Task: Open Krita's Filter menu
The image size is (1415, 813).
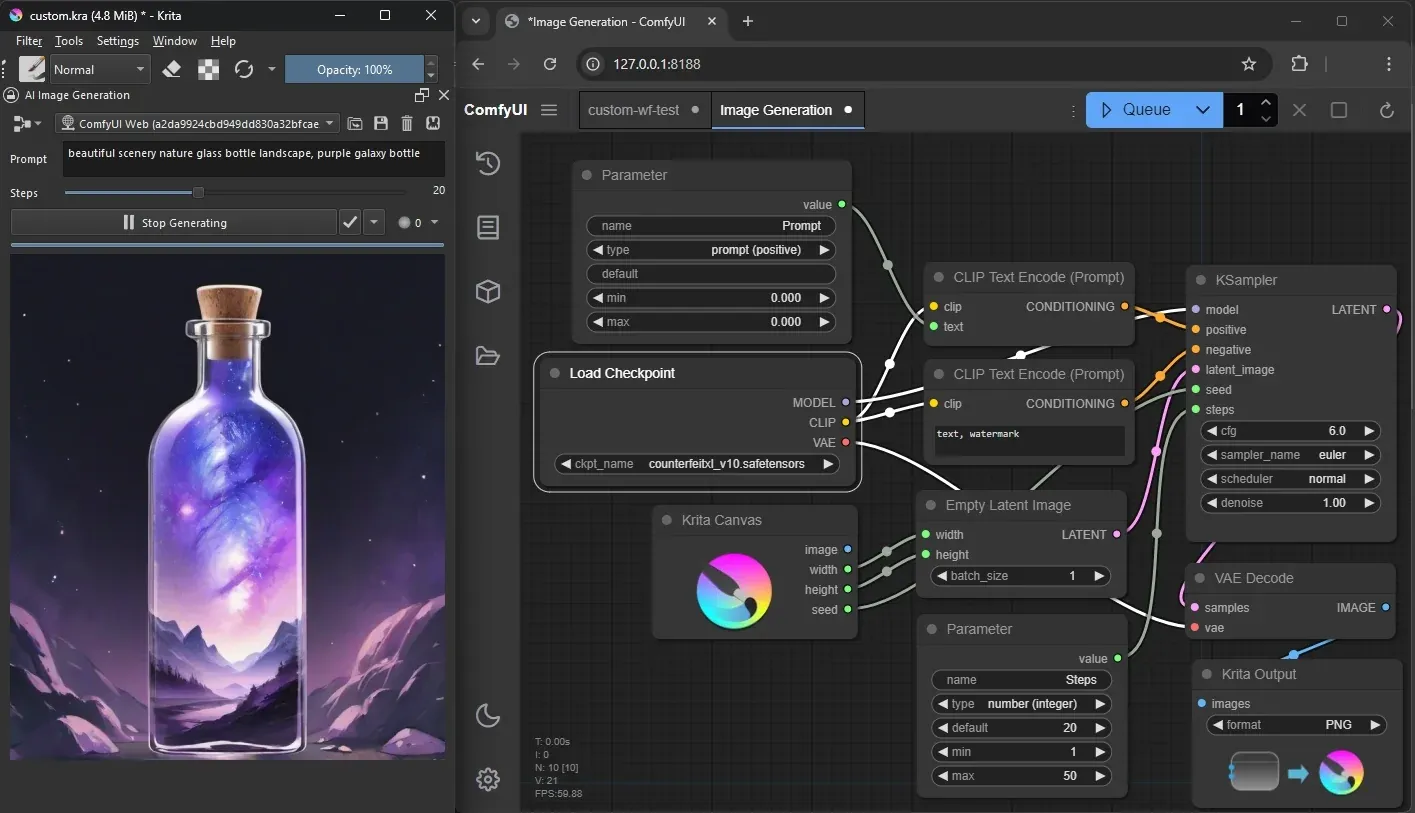Action: click(x=29, y=41)
